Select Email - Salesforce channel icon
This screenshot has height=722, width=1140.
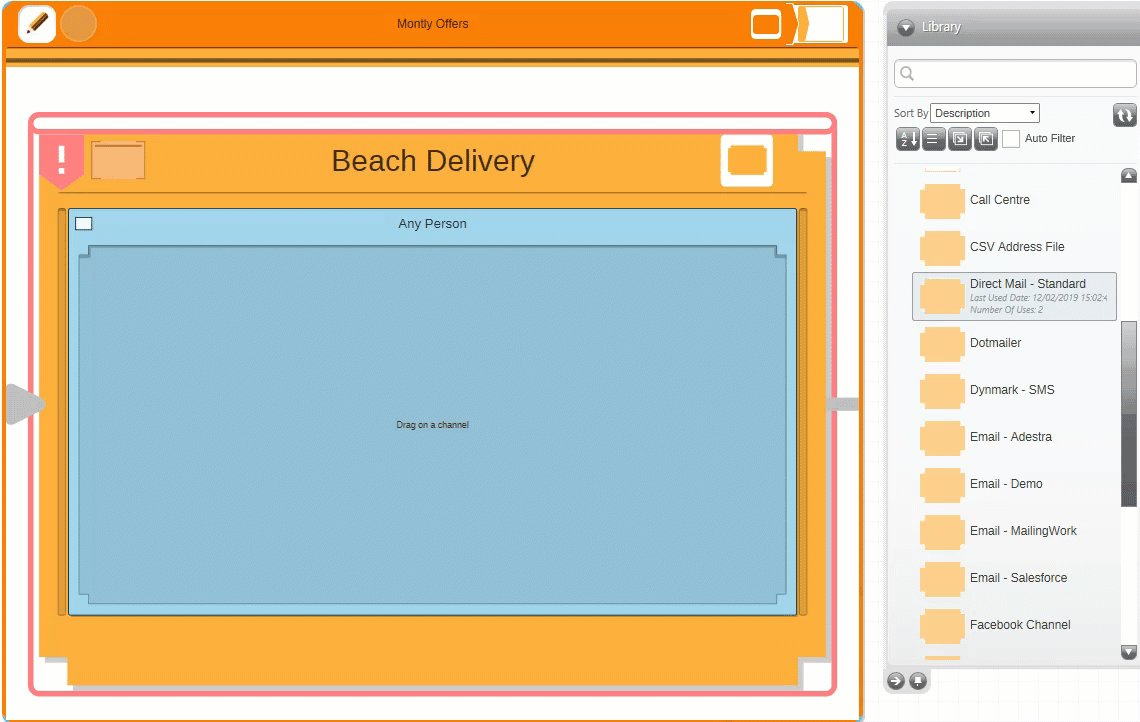[x=942, y=579]
